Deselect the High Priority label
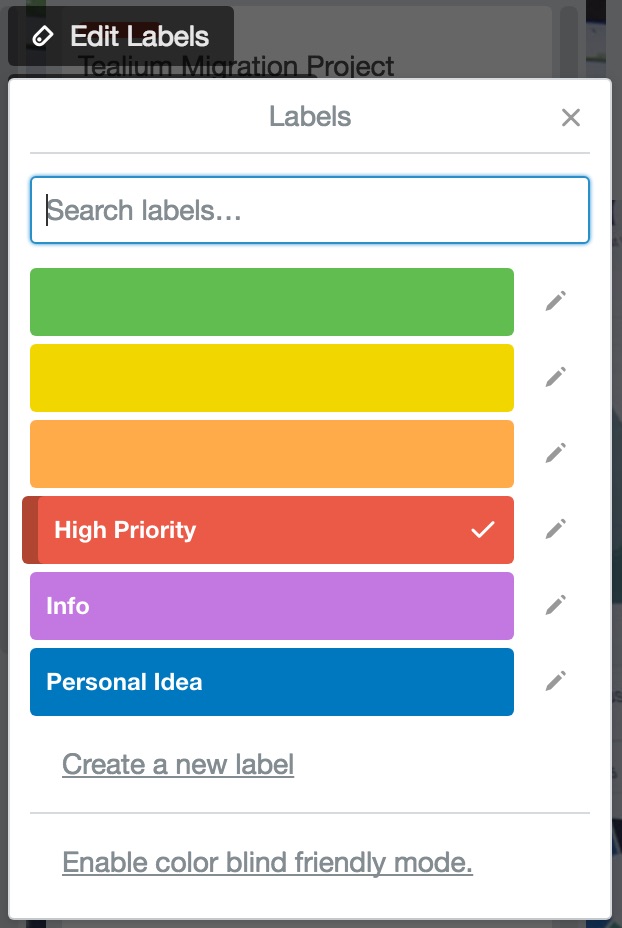The image size is (622, 928). tap(270, 529)
